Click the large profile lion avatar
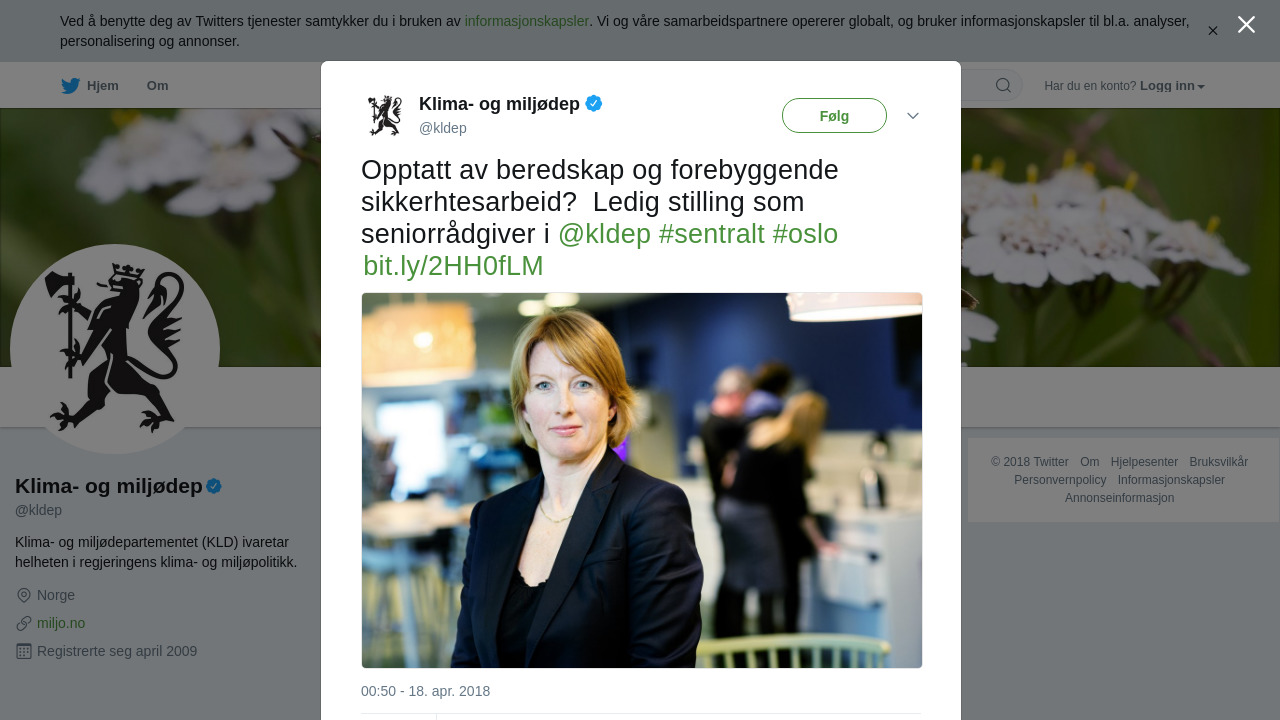Screen dimensions: 1280x720 (x=115, y=349)
